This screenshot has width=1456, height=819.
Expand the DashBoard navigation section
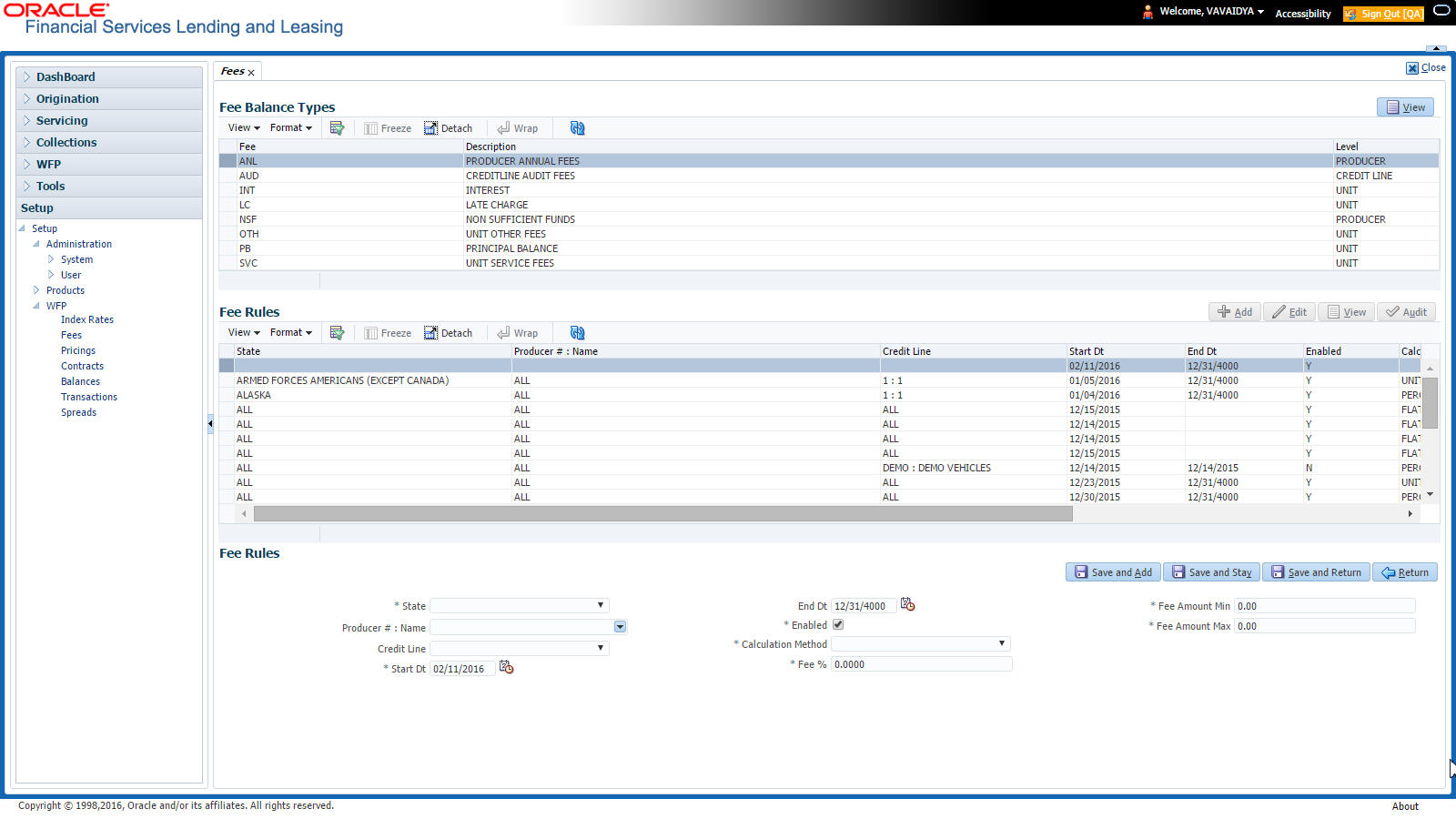pos(109,77)
